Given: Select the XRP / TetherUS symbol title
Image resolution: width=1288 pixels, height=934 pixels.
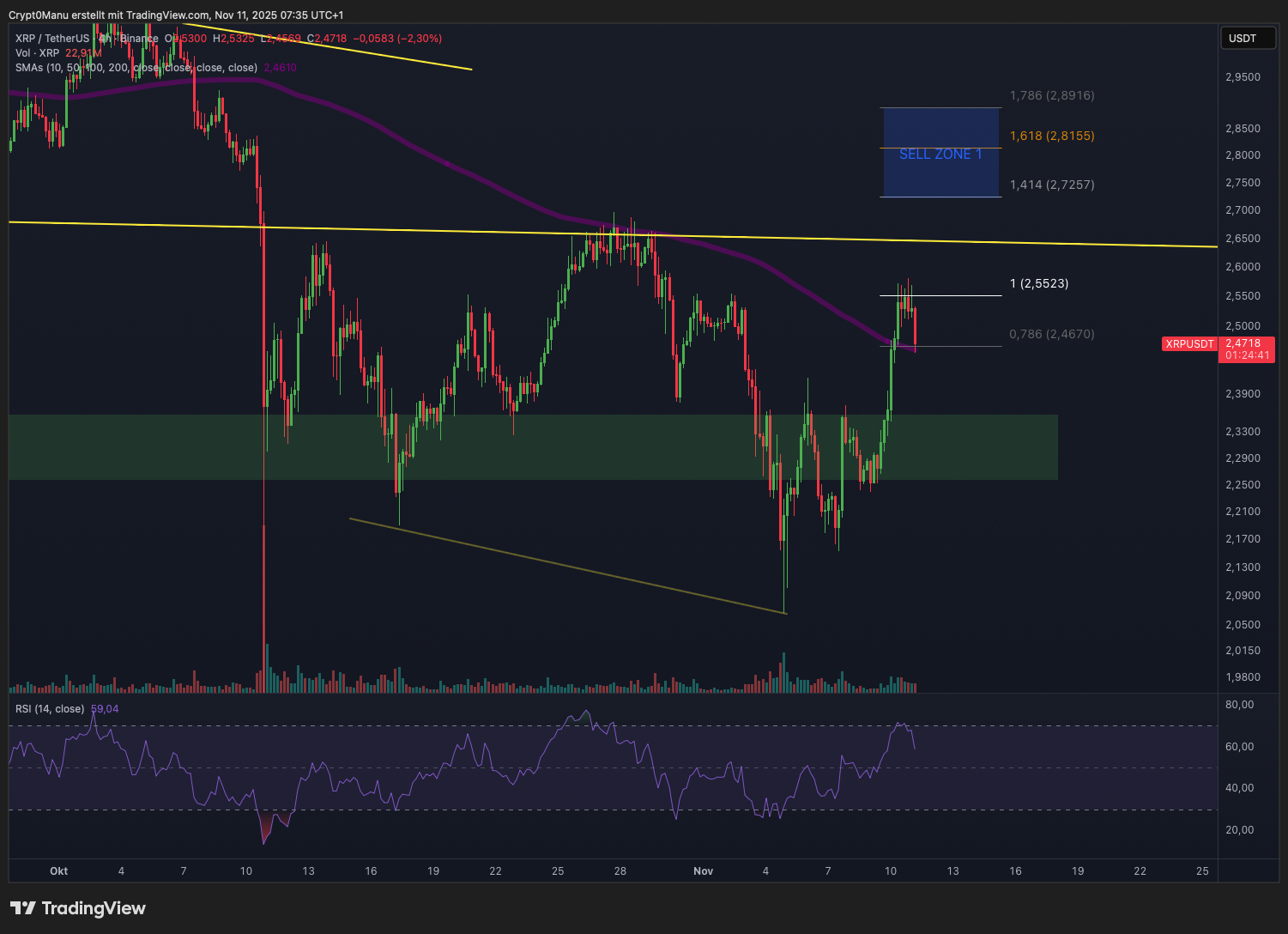Looking at the screenshot, I should coord(51,39).
